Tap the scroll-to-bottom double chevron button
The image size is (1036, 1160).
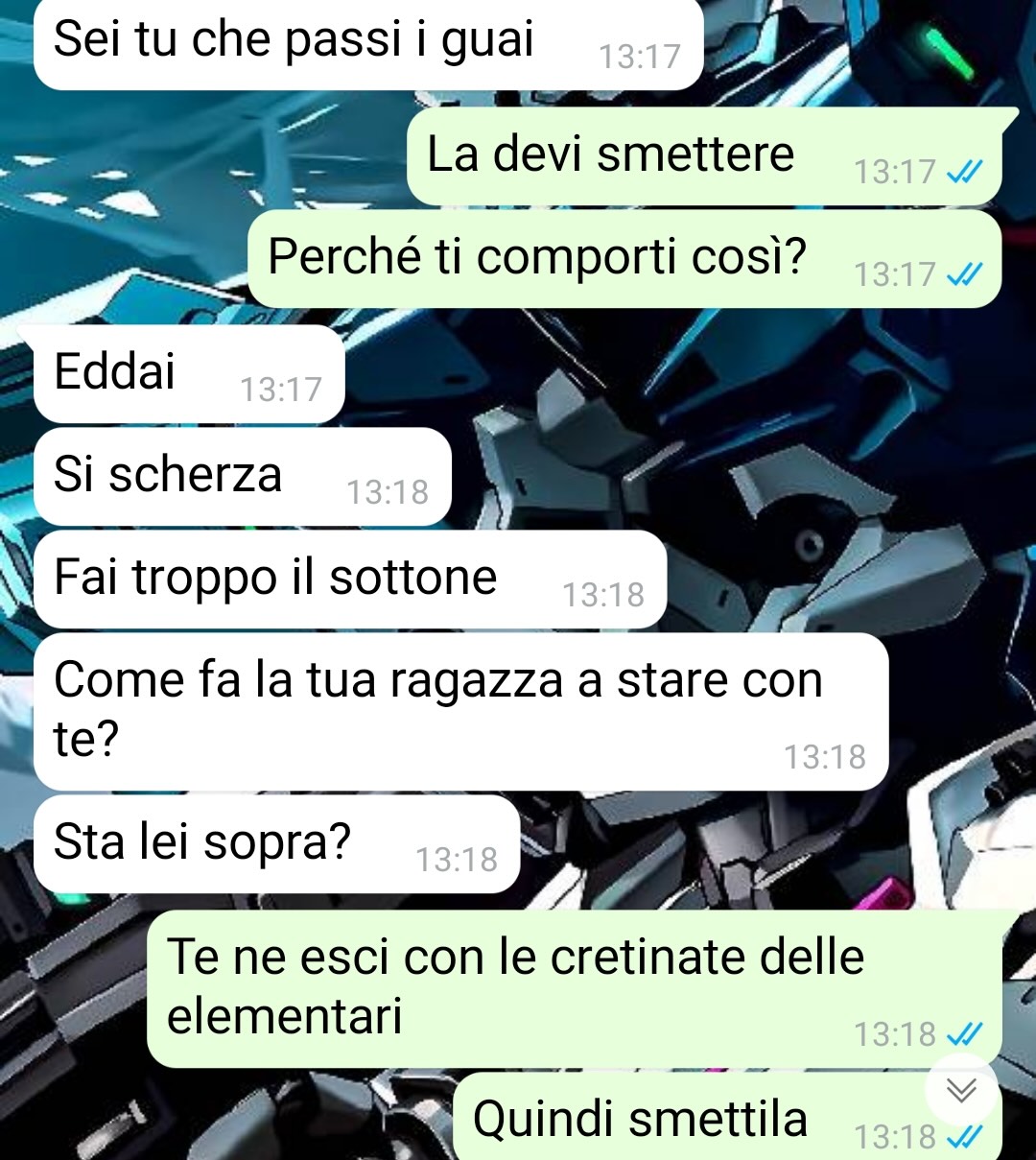pos(961,1090)
